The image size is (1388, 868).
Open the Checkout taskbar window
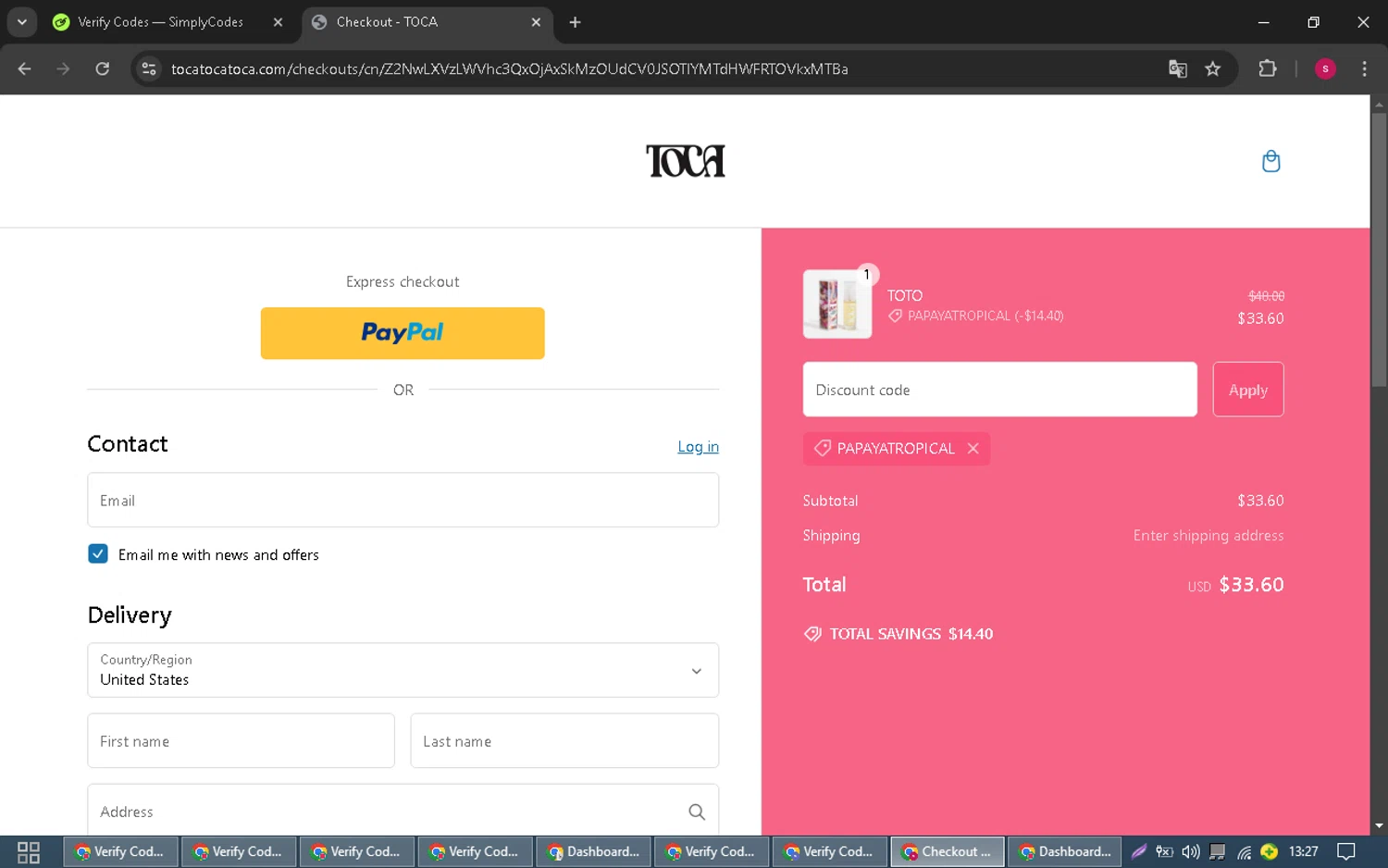pos(948,851)
